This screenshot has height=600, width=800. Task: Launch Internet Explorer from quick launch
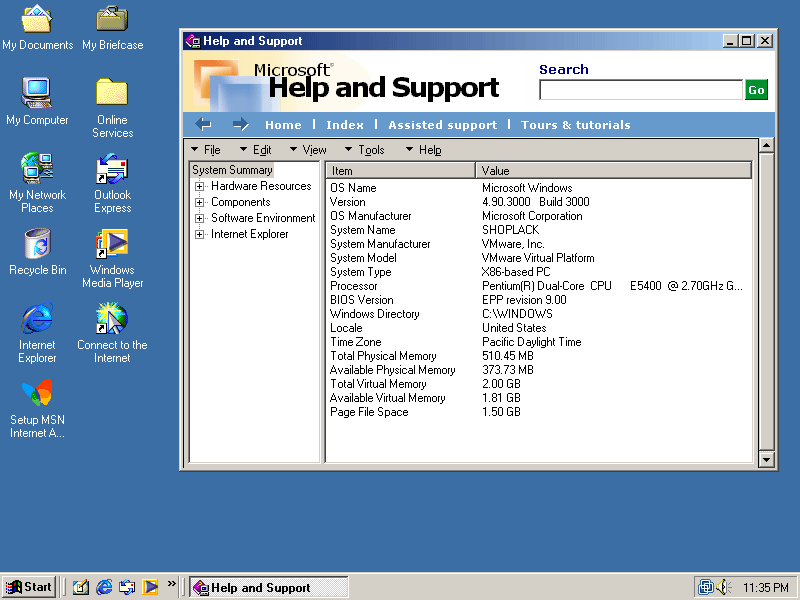pyautogui.click(x=104, y=587)
